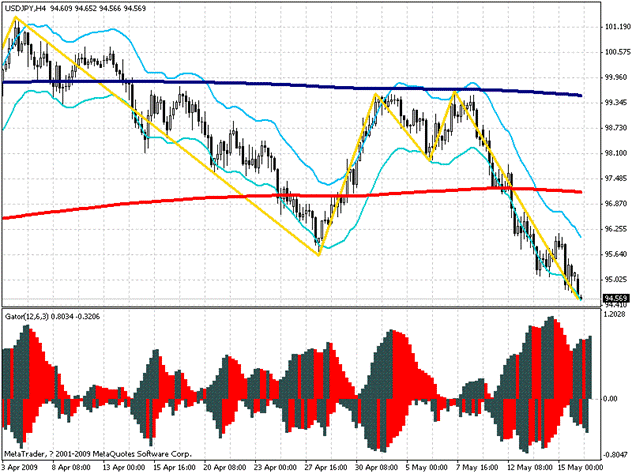Screen dimensions: 632x474
Task: Click the 30 Apr 08:00 time label
Action: [x=377, y=467]
